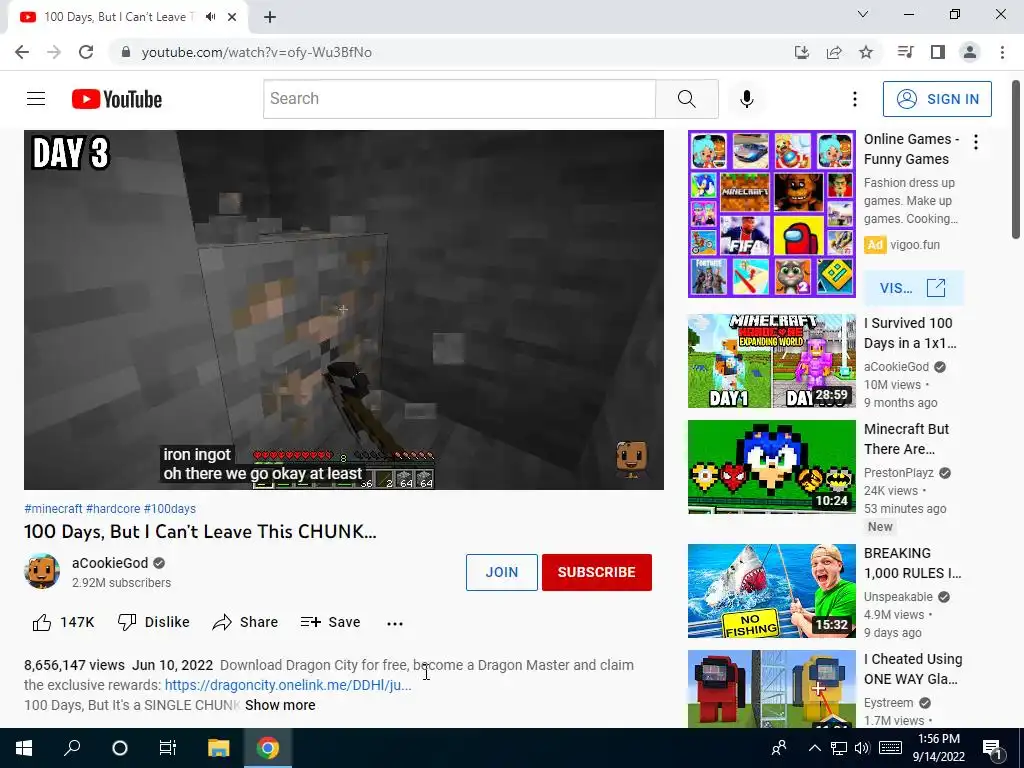Open I Cheated Using ONE WAY video title

pos(913,669)
